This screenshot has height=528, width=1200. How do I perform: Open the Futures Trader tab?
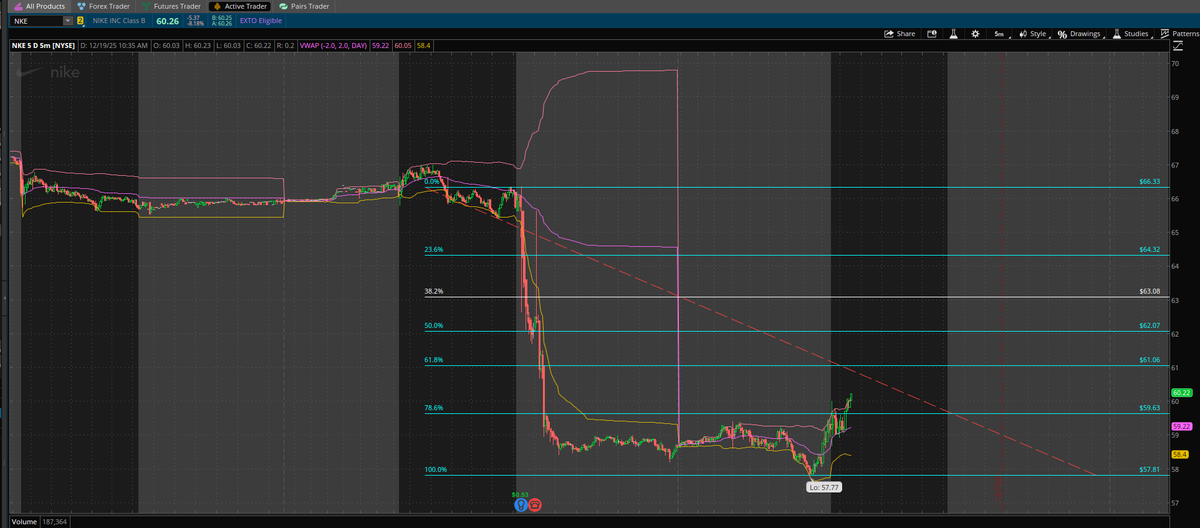click(x=171, y=6)
